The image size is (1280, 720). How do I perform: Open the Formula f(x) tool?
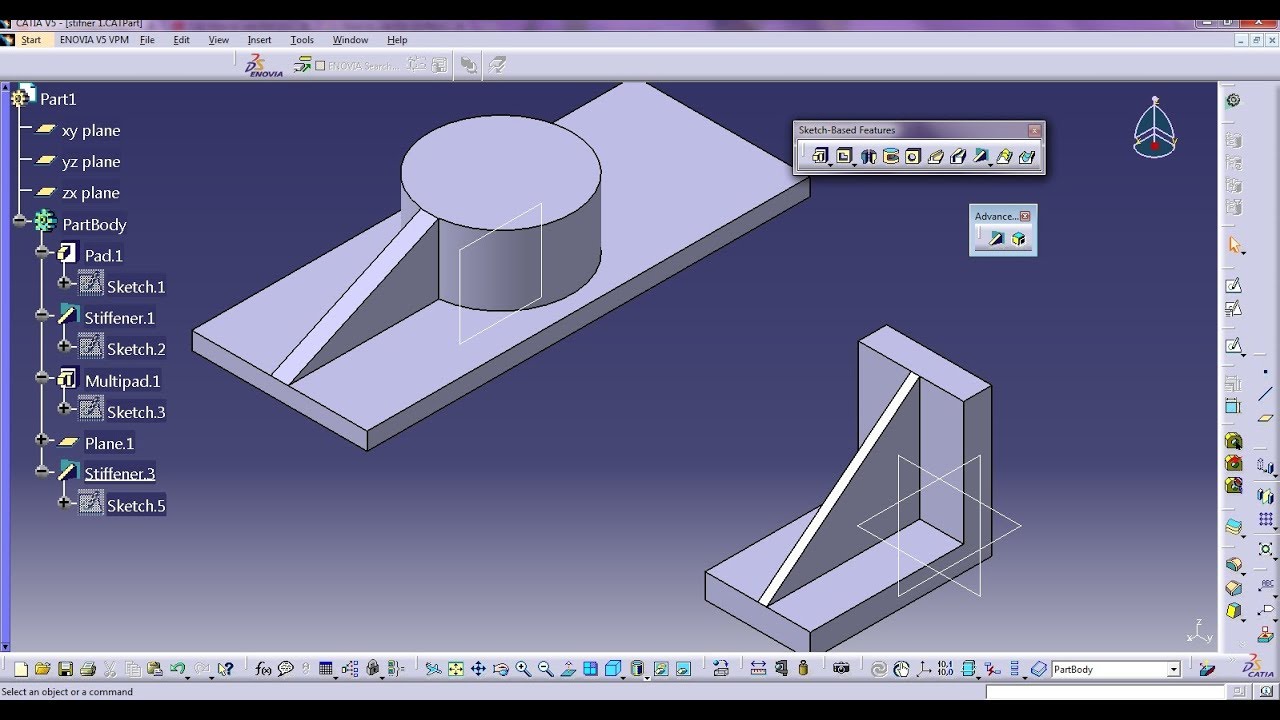263,669
